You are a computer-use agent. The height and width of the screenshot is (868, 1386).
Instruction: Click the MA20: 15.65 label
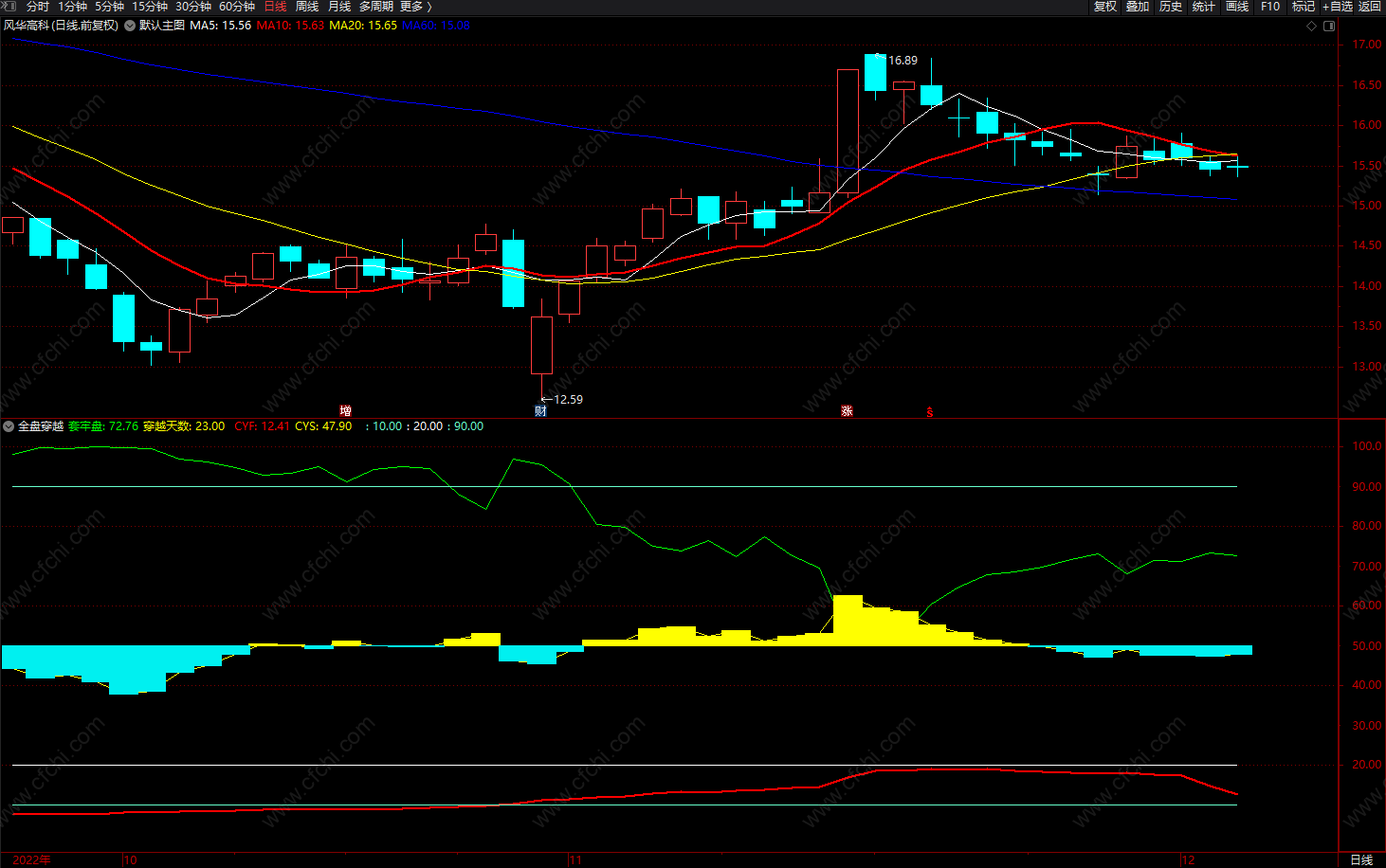[x=363, y=26]
